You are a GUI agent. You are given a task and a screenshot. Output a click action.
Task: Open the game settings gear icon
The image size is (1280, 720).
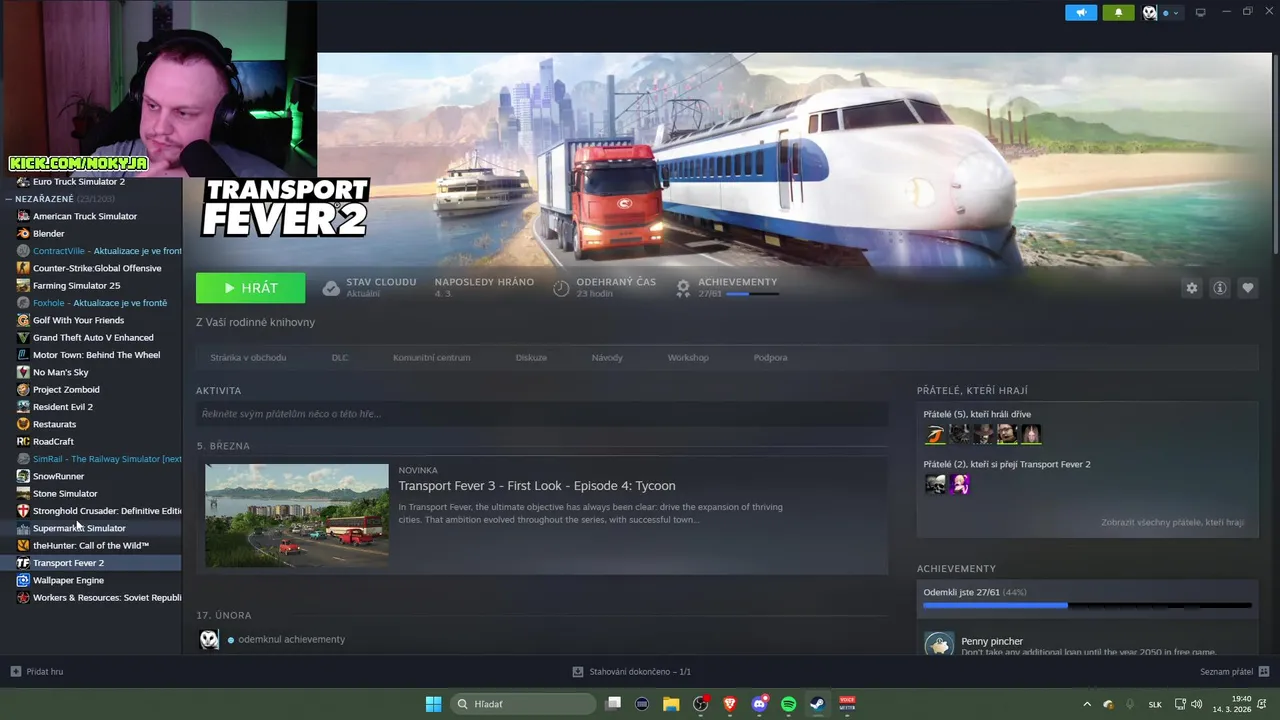tap(1192, 288)
